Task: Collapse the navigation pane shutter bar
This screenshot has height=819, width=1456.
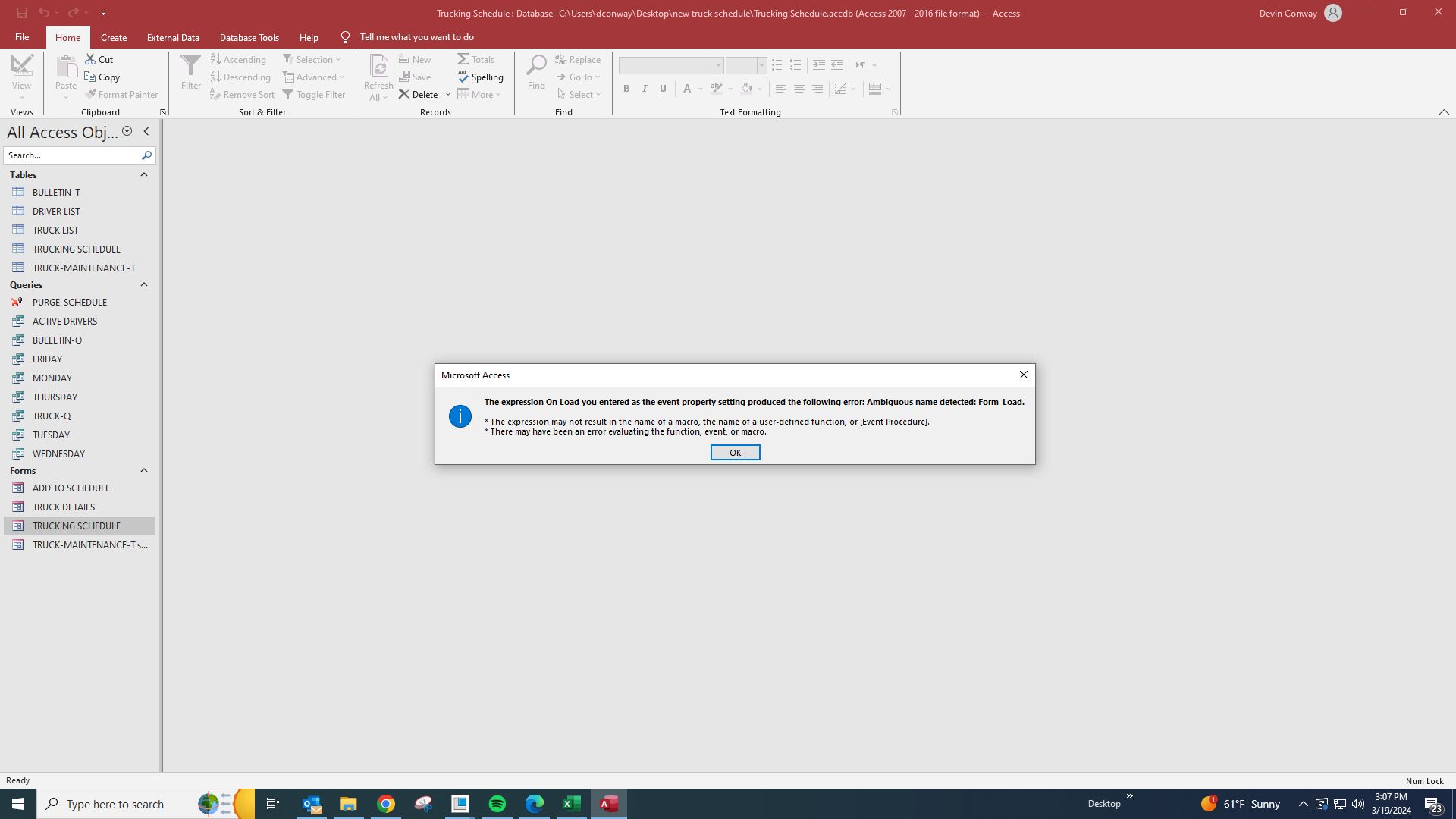Action: pos(146,132)
